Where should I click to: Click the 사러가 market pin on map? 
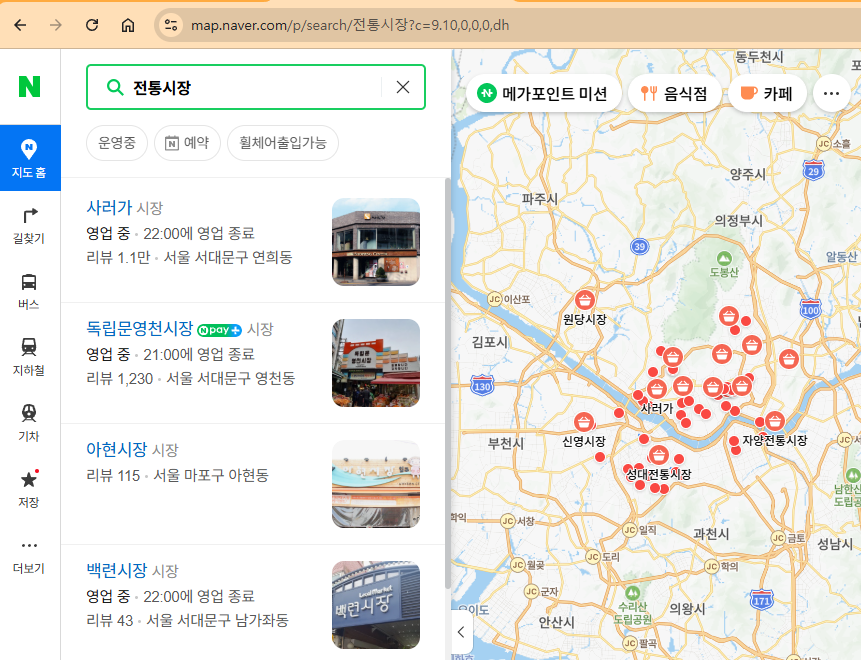(x=657, y=389)
